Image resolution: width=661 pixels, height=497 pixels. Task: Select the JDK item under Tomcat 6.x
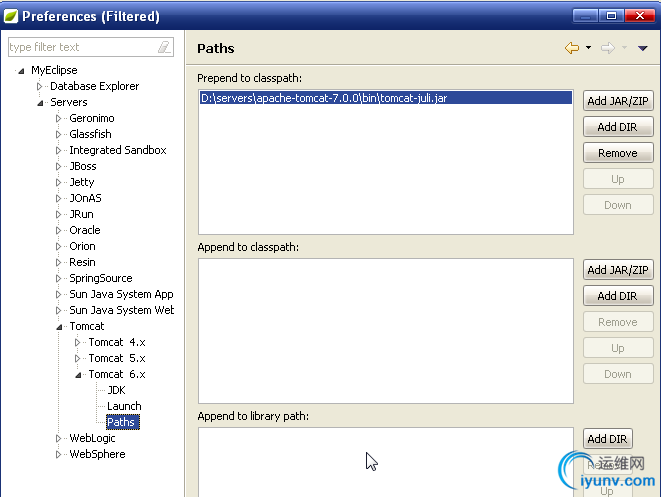click(x=116, y=390)
